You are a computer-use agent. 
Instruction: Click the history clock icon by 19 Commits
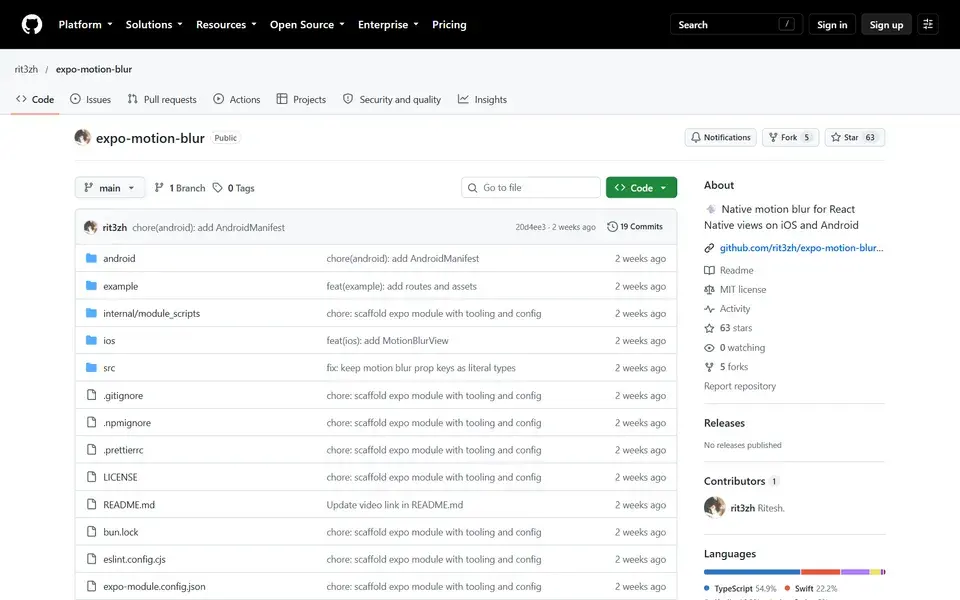(x=612, y=227)
